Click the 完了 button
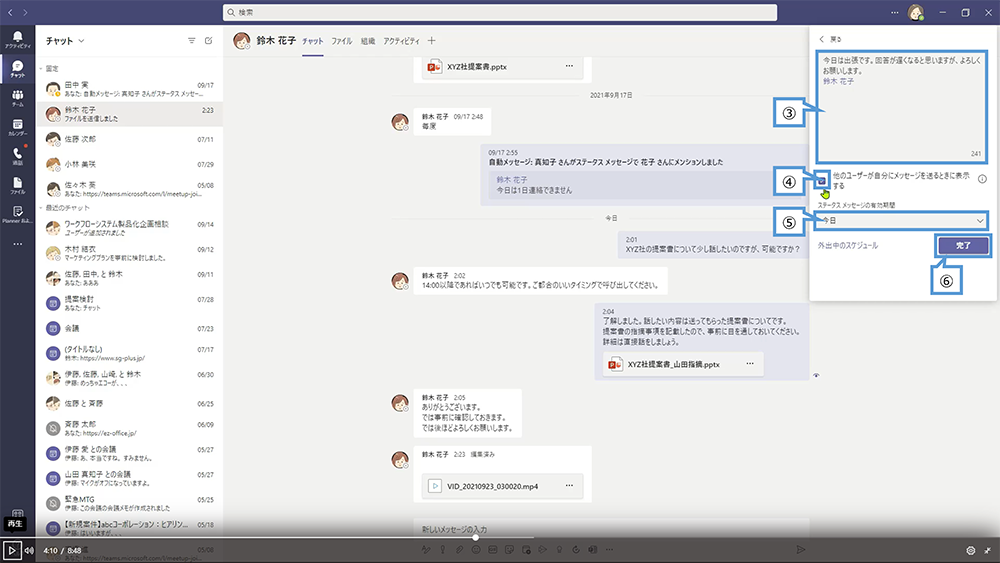The image size is (1000, 563). coord(963,245)
